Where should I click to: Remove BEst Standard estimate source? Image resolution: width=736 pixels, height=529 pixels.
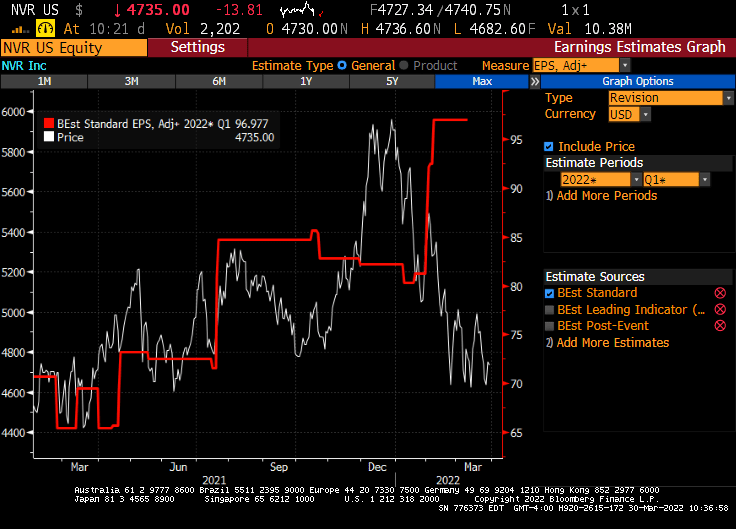click(719, 293)
